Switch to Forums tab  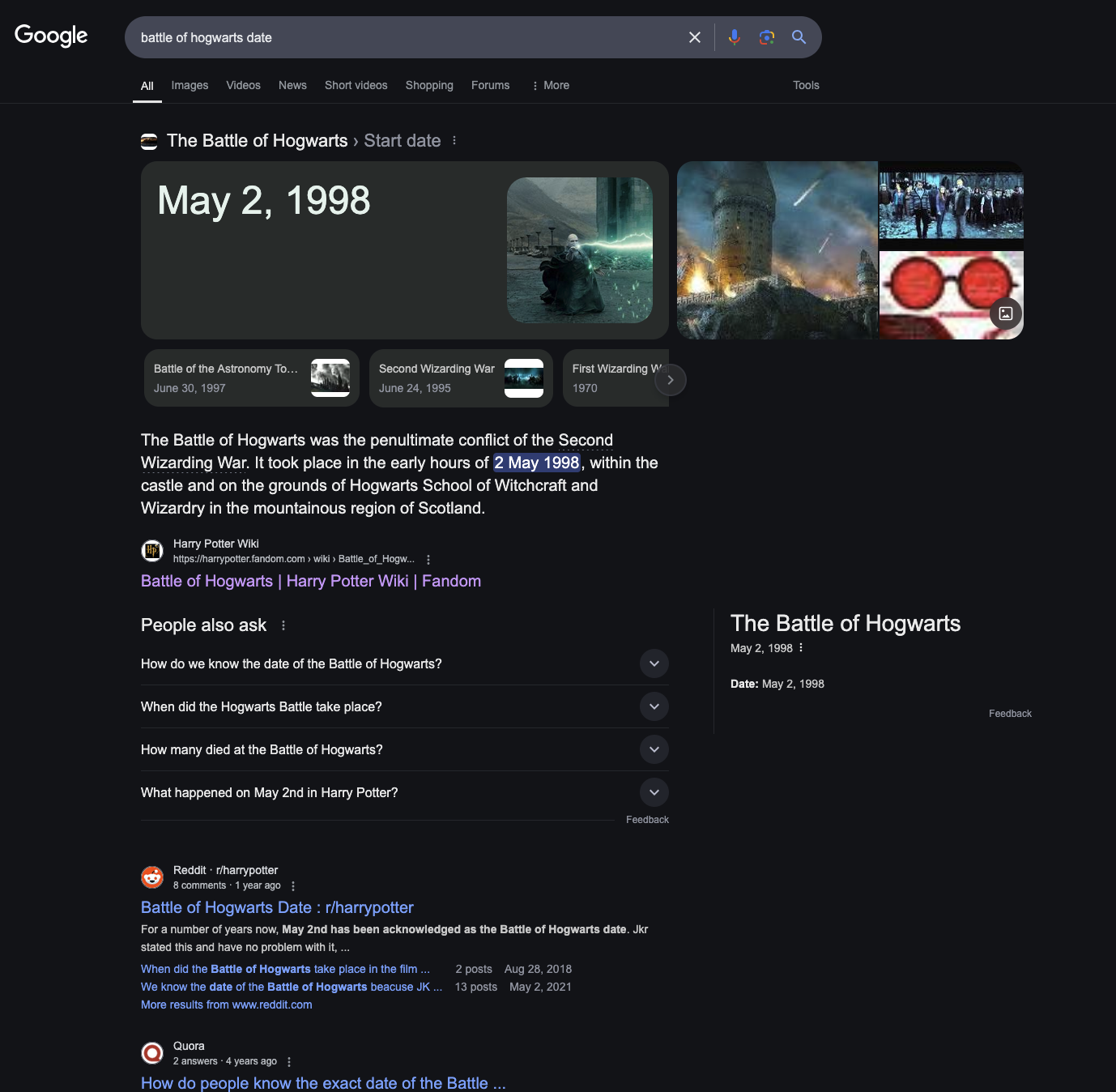click(x=491, y=85)
